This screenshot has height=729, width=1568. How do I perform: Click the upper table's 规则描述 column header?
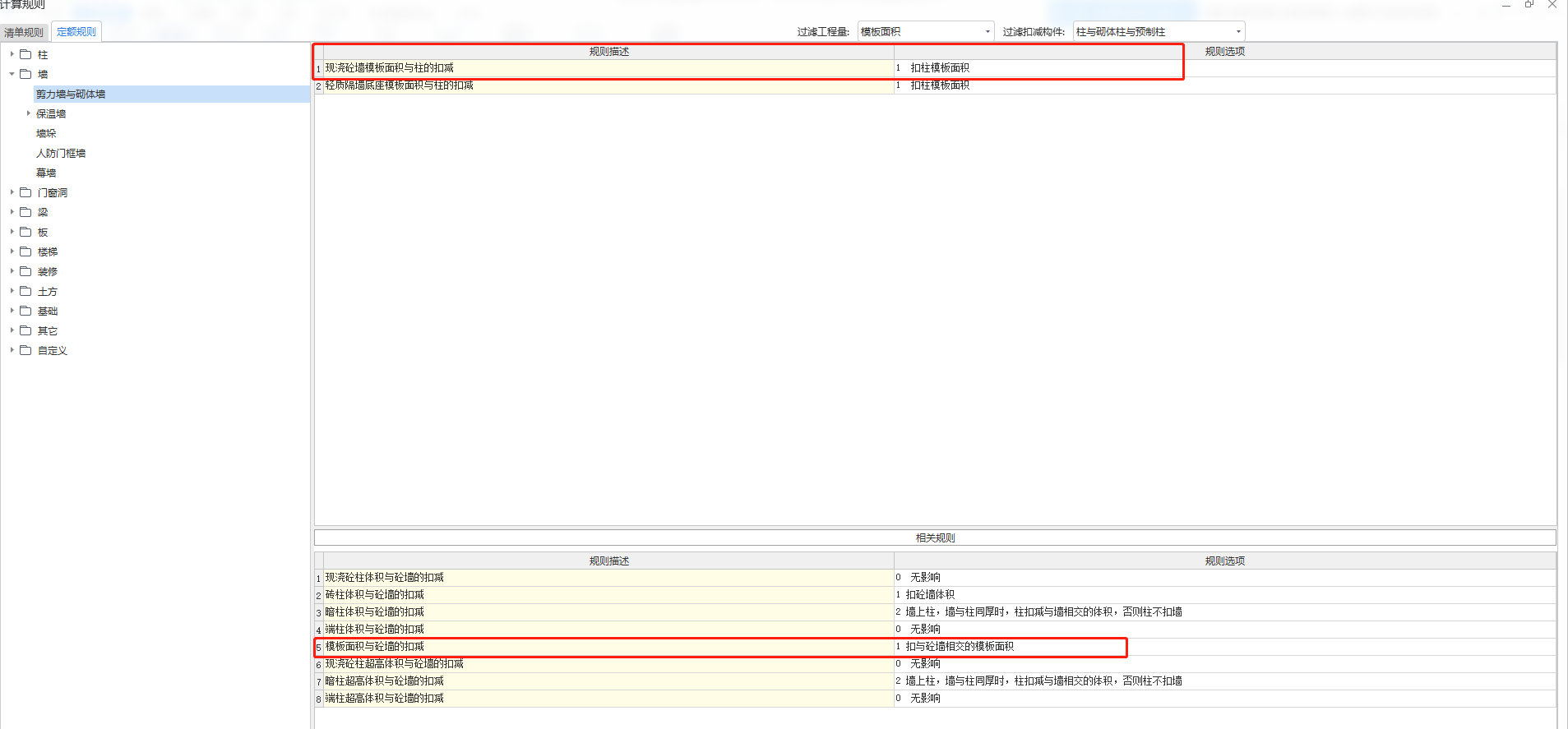point(608,51)
